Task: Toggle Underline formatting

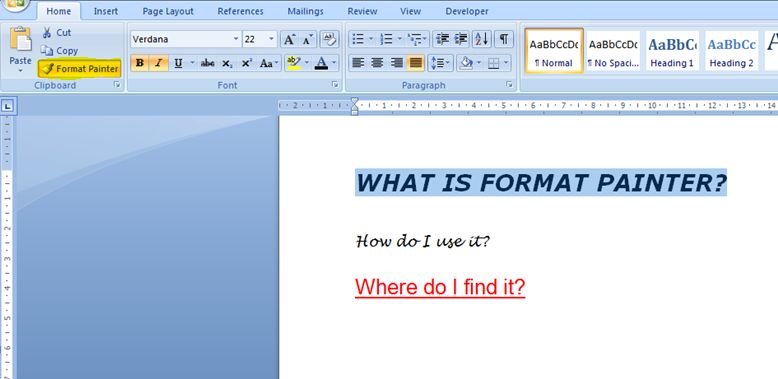Action: (x=178, y=63)
